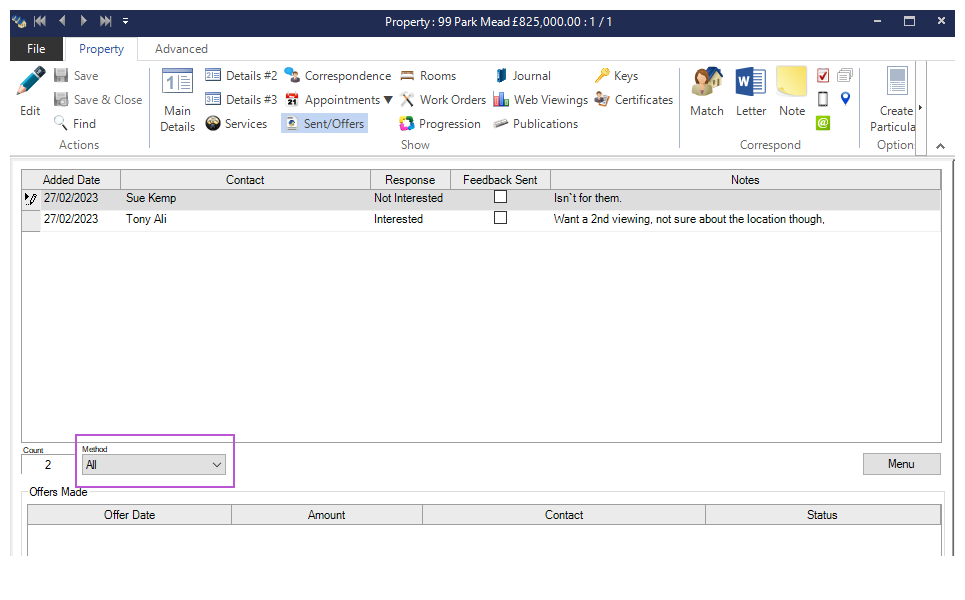Open the File menu
This screenshot has width=965, height=600.
[36, 49]
